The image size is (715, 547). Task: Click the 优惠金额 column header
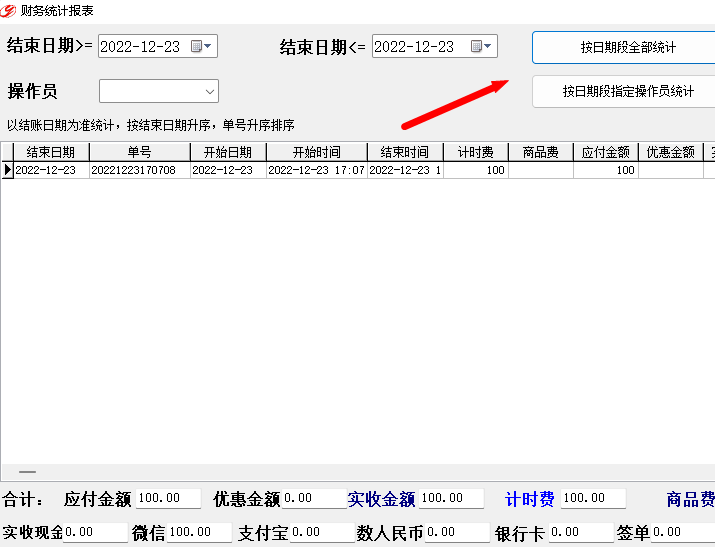[x=671, y=152]
